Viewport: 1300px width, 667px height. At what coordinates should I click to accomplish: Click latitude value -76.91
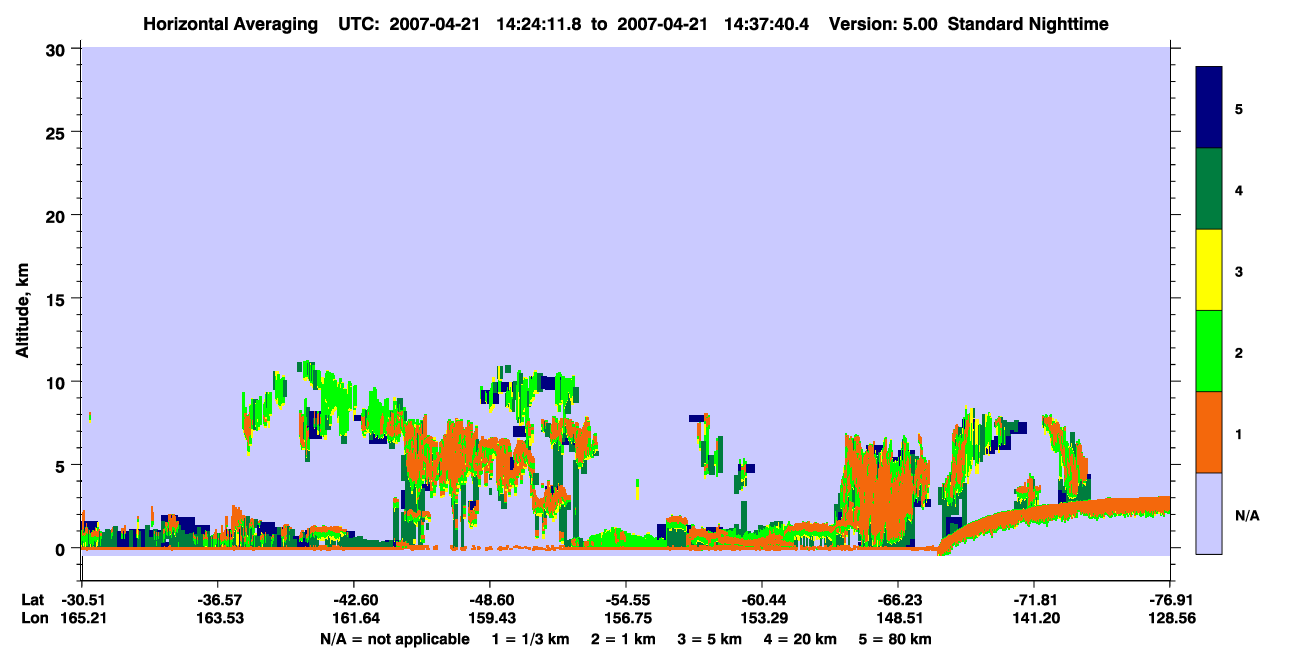point(1170,600)
